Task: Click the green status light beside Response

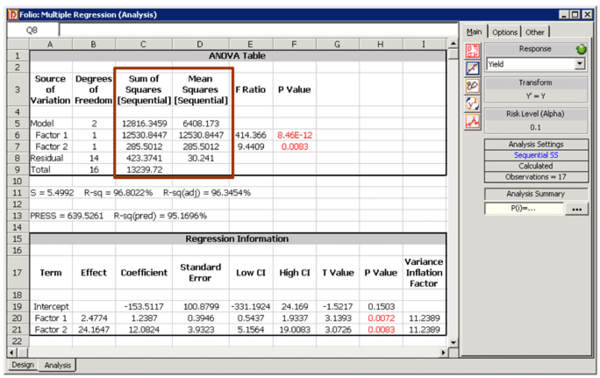Action: pos(581,49)
